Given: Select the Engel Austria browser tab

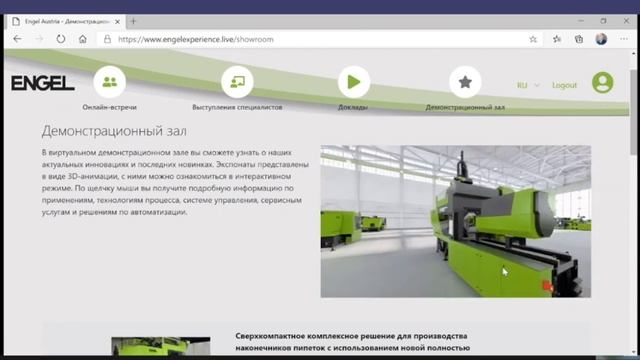Looking at the screenshot, I should (x=65, y=22).
